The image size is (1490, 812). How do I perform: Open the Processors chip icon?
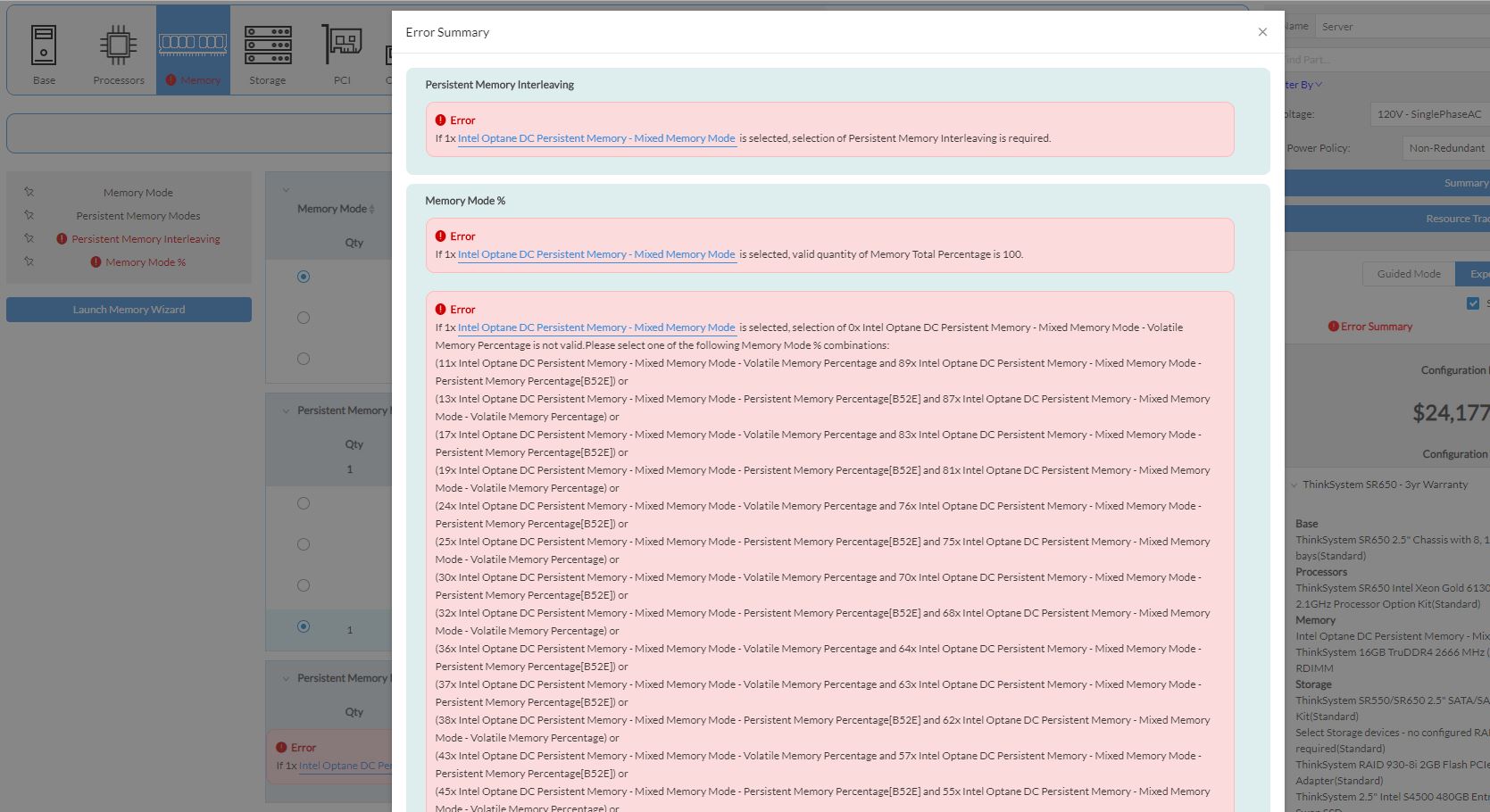pyautogui.click(x=118, y=46)
